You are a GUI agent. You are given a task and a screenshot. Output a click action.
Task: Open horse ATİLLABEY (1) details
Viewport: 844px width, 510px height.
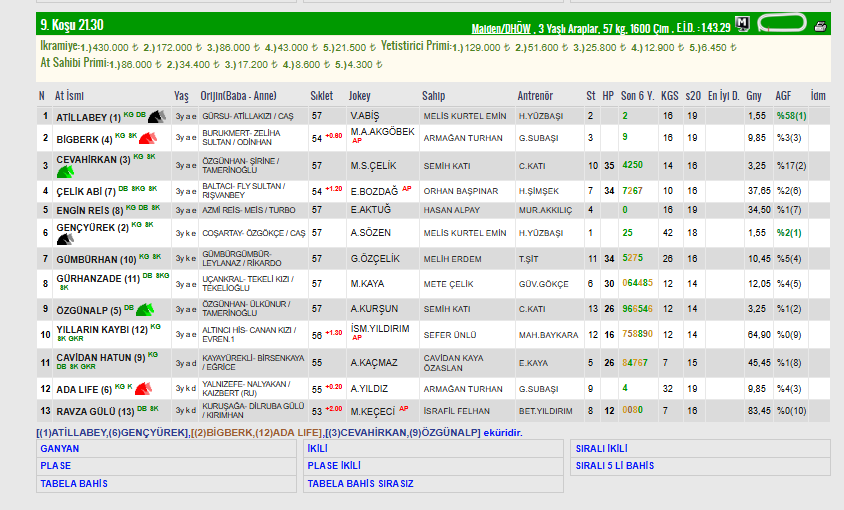[x=88, y=117]
